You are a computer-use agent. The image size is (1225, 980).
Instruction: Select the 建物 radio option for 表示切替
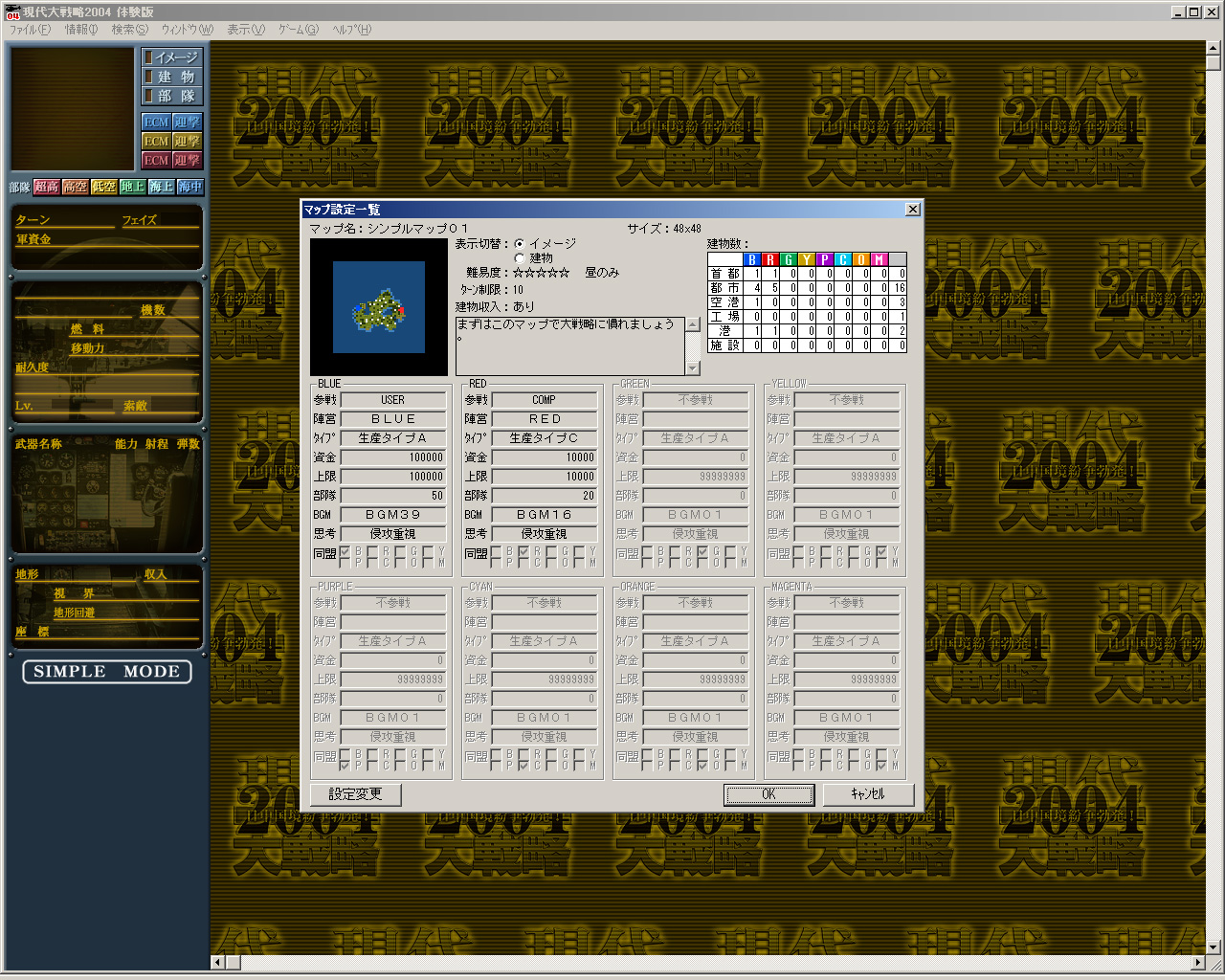point(520,258)
